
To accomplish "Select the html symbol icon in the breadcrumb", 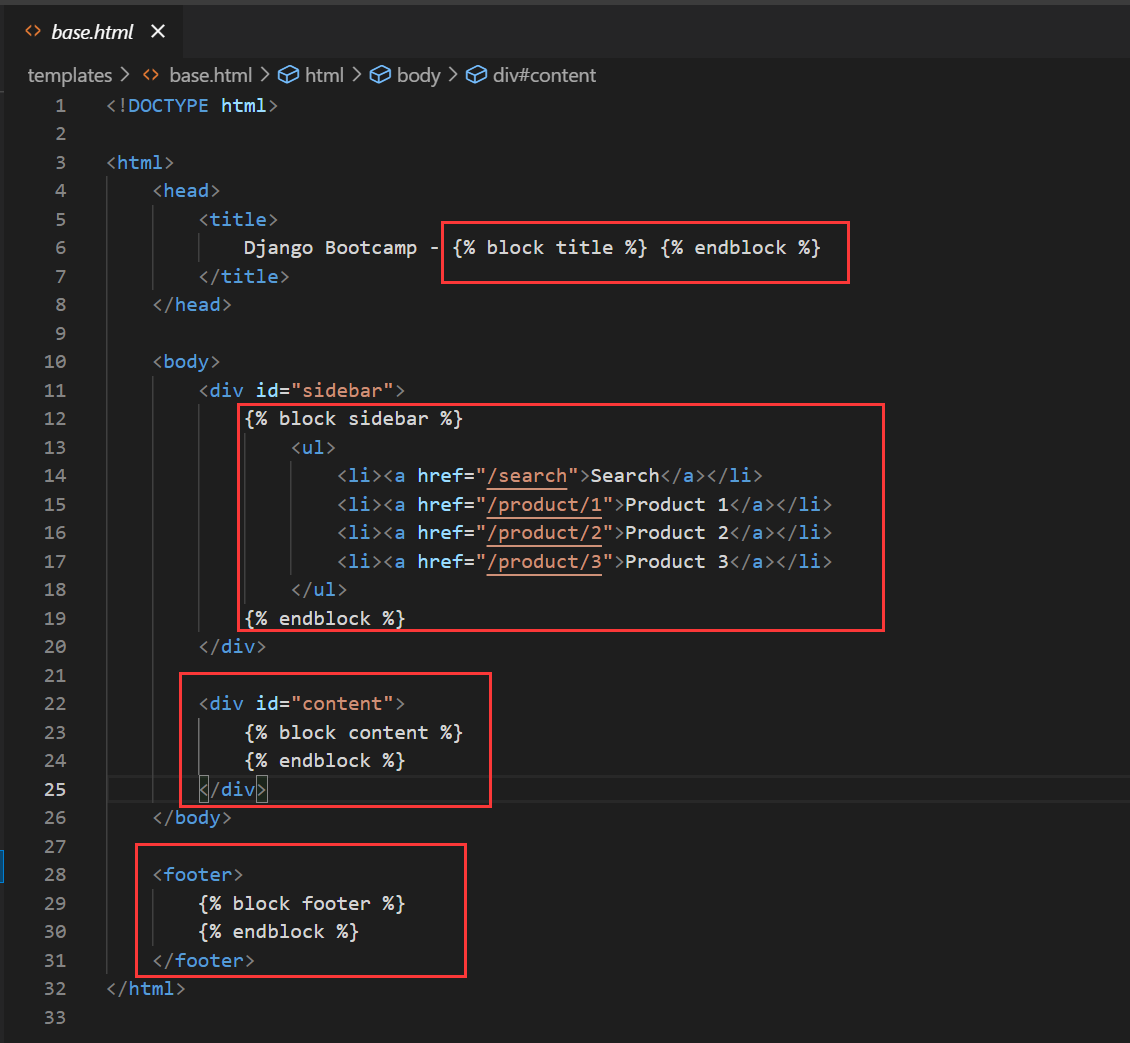I will point(288,74).
